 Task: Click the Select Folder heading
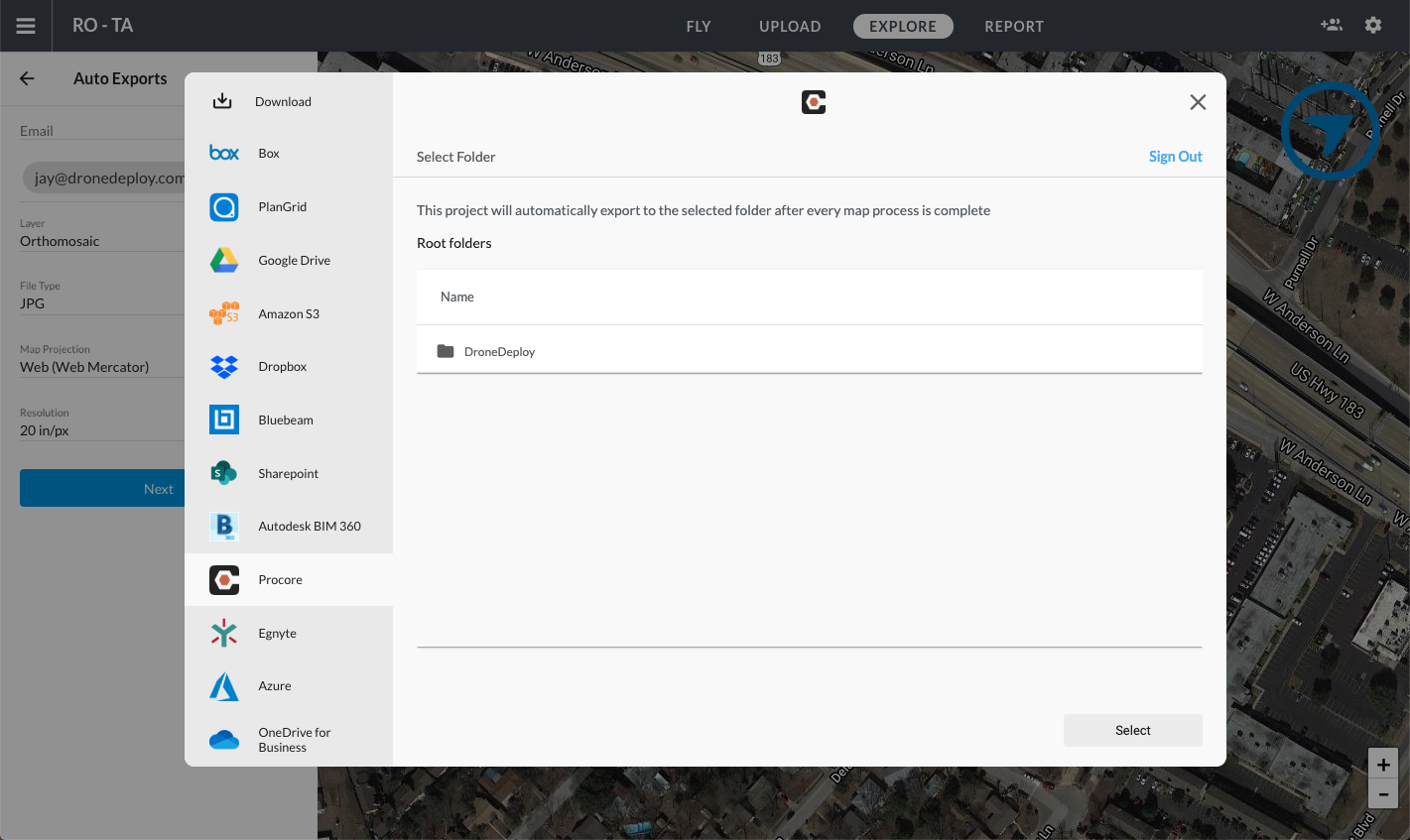455,157
